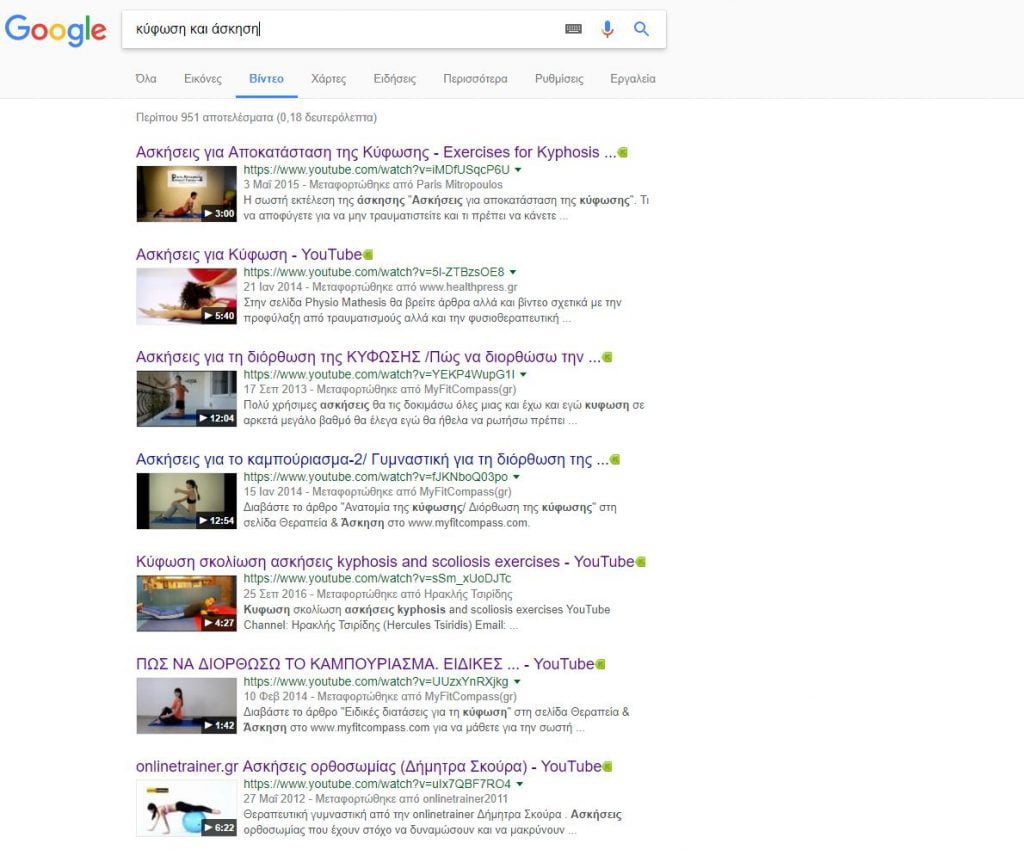The width and height of the screenshot is (1024, 856).
Task: Click date line 3 Μαΐ 2015 Paris Mitropoulos
Action: (373, 185)
